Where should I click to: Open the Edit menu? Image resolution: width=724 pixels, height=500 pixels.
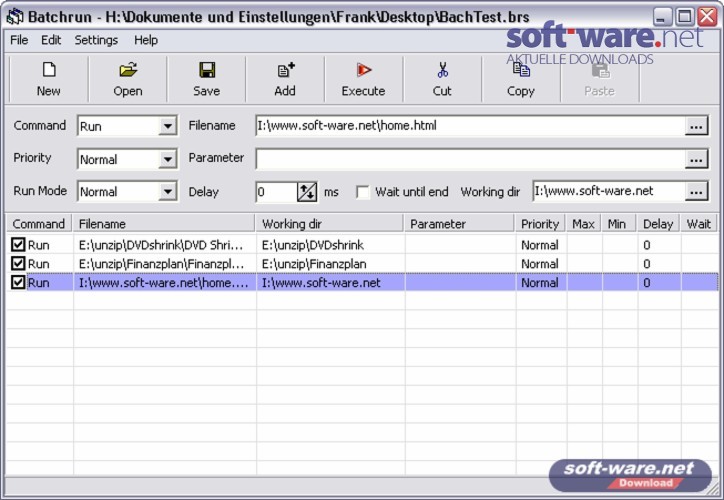[x=51, y=40]
